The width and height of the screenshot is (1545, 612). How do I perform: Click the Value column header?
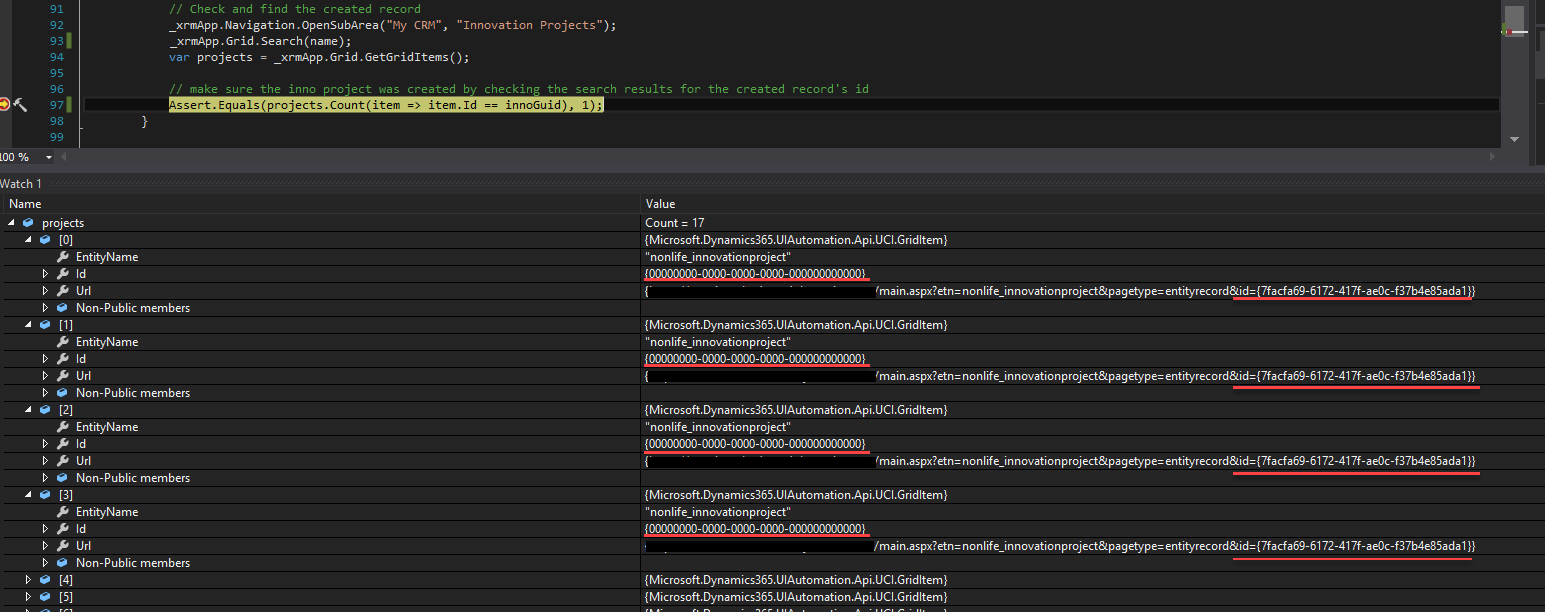pyautogui.click(x=660, y=203)
